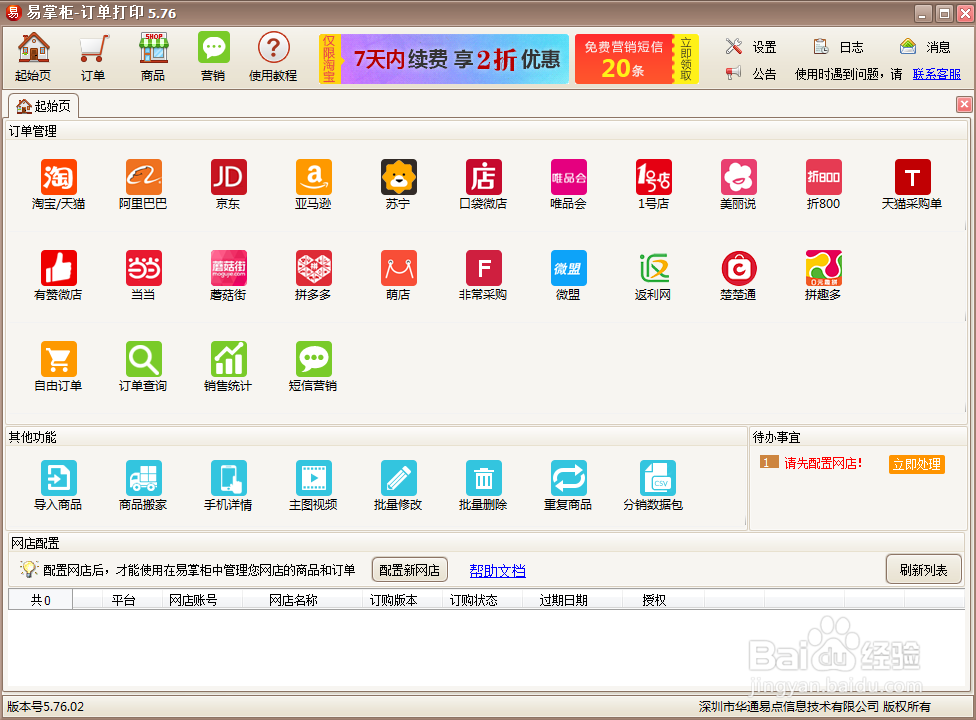Claim the 免费营销短信 20条 offer
The width and height of the screenshot is (976, 720).
click(637, 59)
